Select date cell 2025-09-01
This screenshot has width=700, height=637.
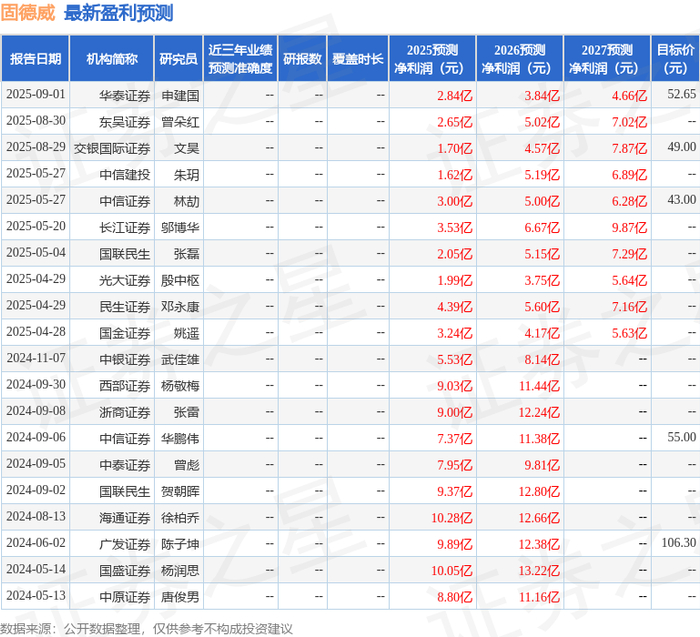point(36,94)
